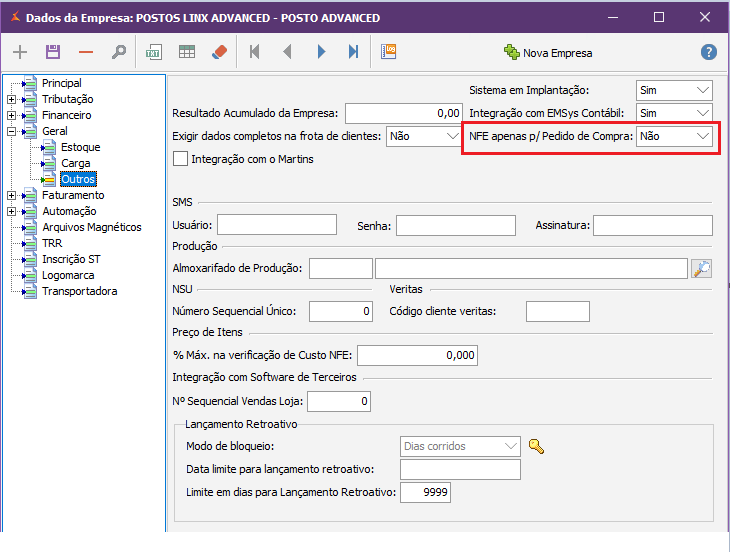Select the Outros tree item
This screenshot has width=730, height=552.
78,179
